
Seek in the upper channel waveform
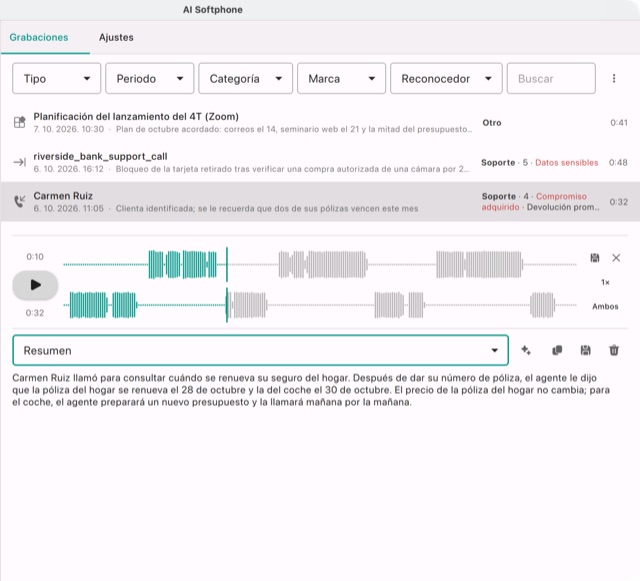tap(320, 265)
